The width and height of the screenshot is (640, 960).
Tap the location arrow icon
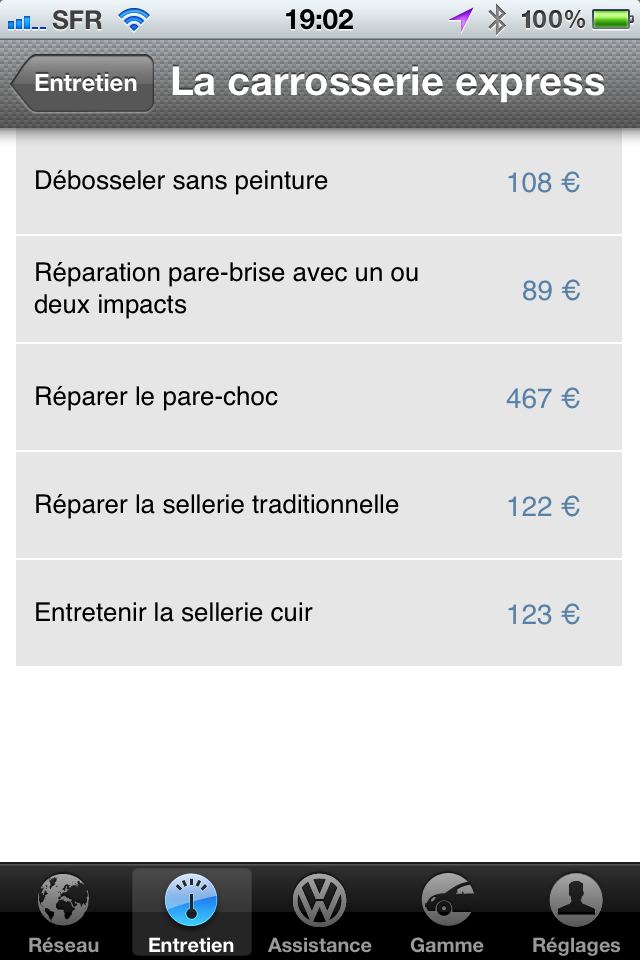point(461,20)
